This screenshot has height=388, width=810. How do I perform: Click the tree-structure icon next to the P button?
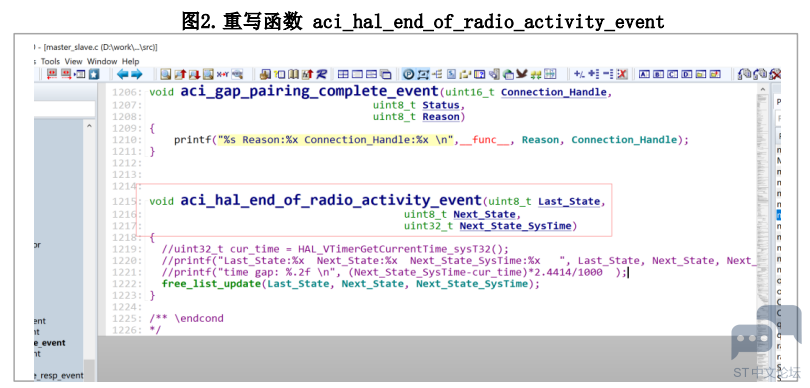437,74
